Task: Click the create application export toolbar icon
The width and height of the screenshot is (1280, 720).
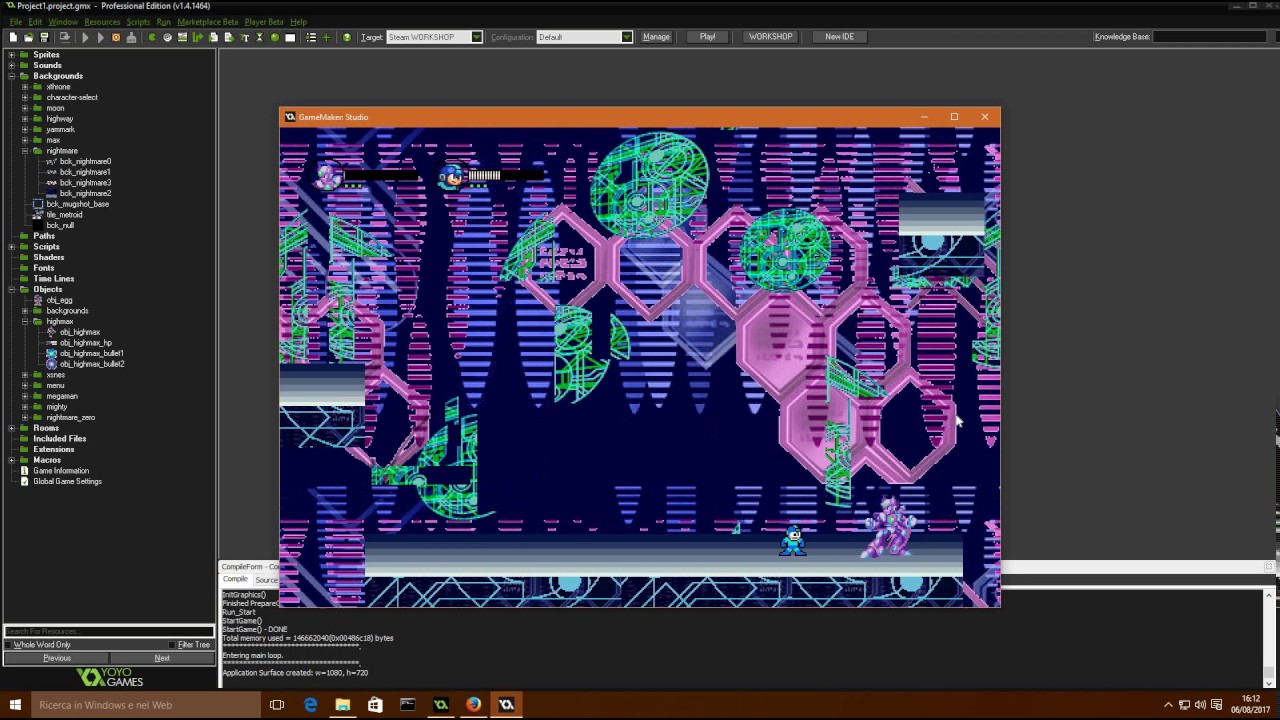Action: click(x=65, y=37)
